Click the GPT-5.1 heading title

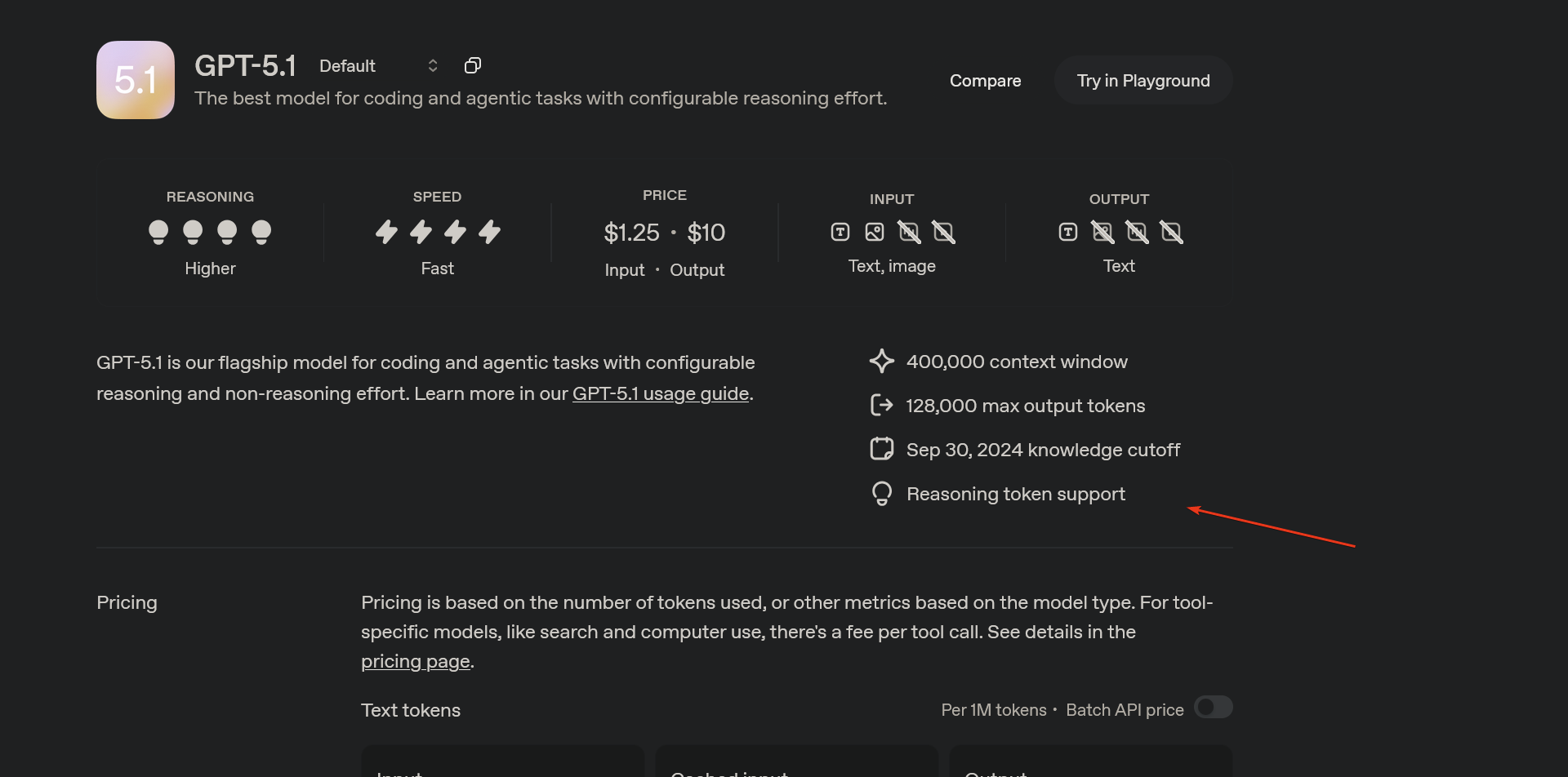click(x=245, y=65)
